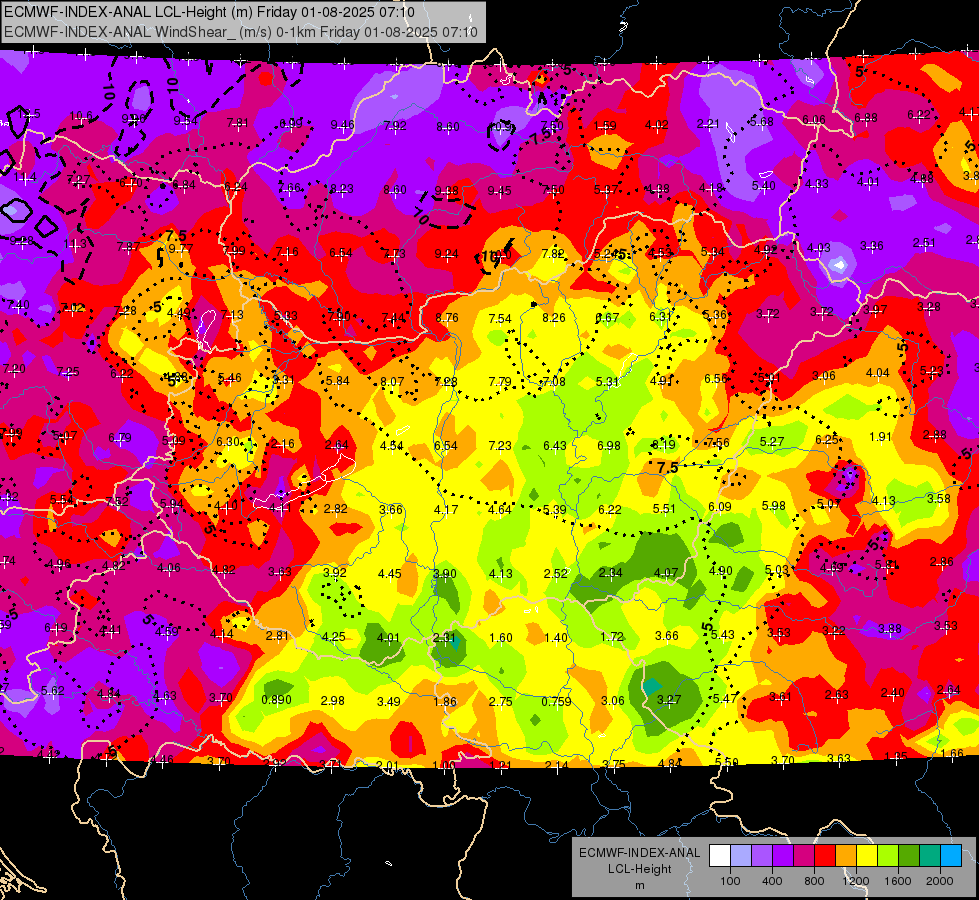Click the shear value 6.25
This screenshot has width=979, height=900.
tap(827, 440)
